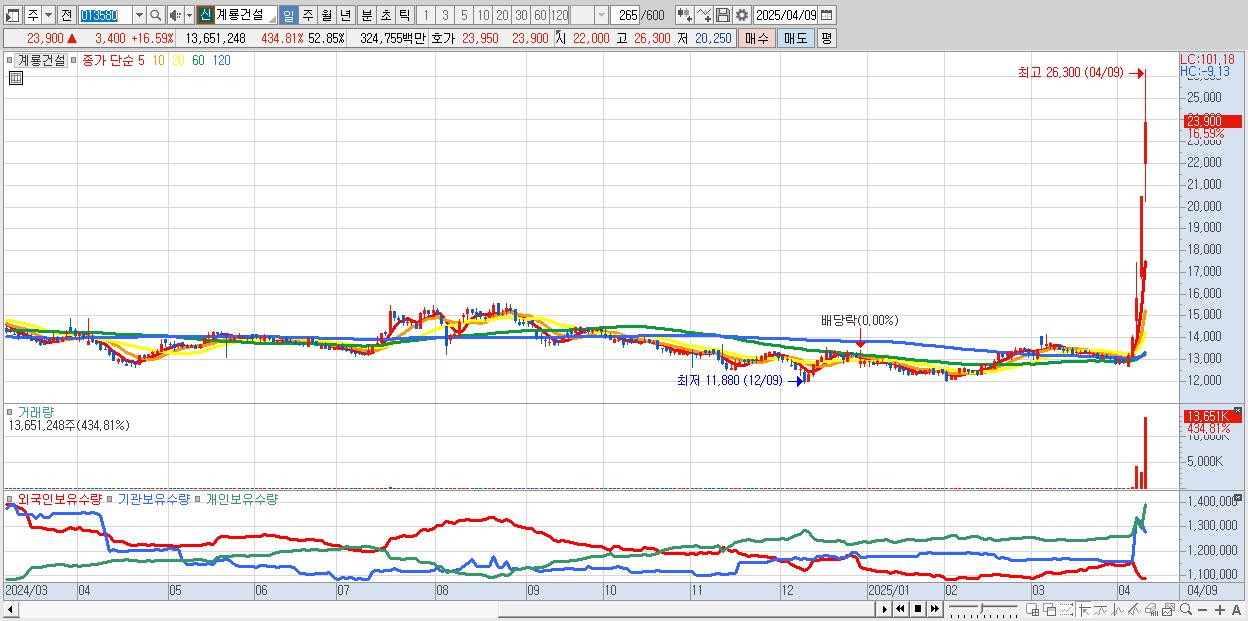
Task: Choose interval 1 button
Action: point(425,15)
